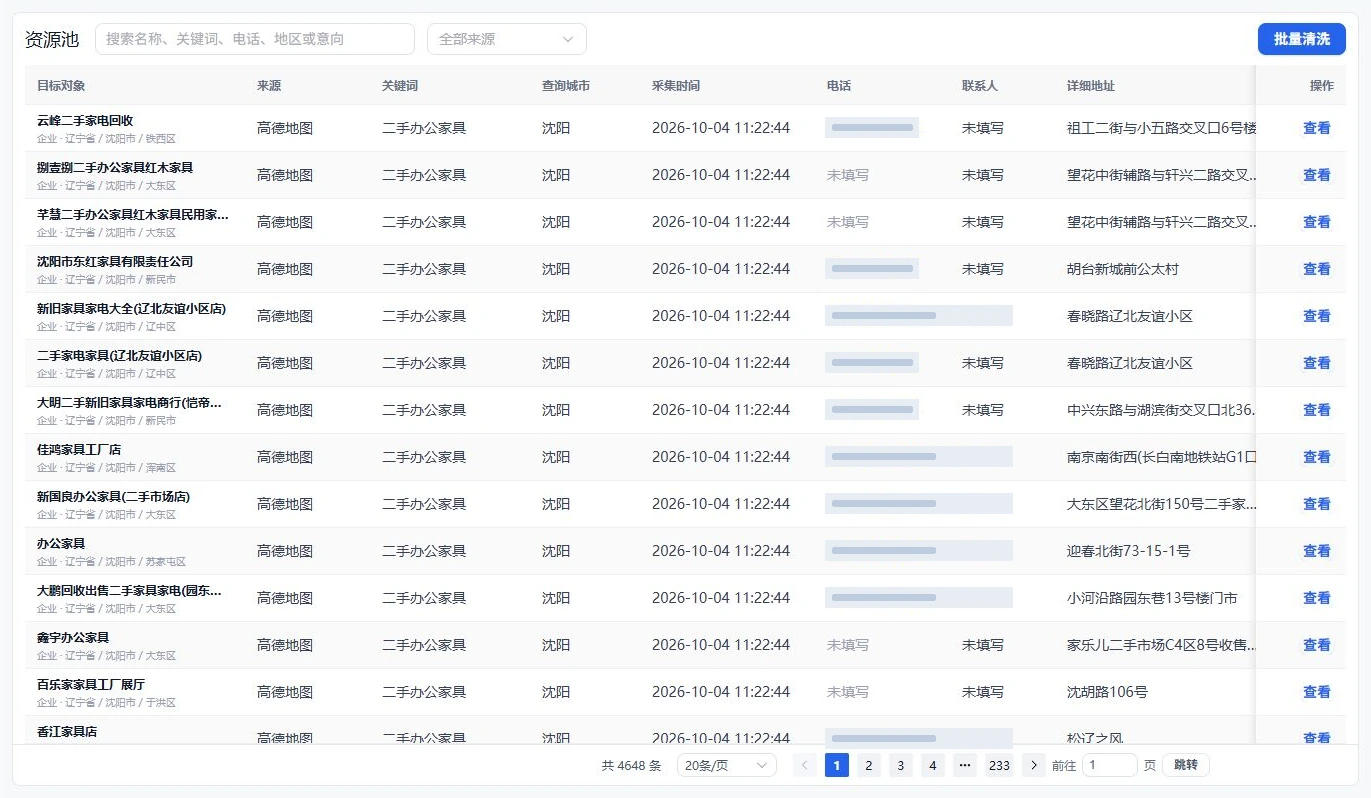This screenshot has width=1371, height=798.
Task: Go to the next page arrow
Action: coord(1033,765)
